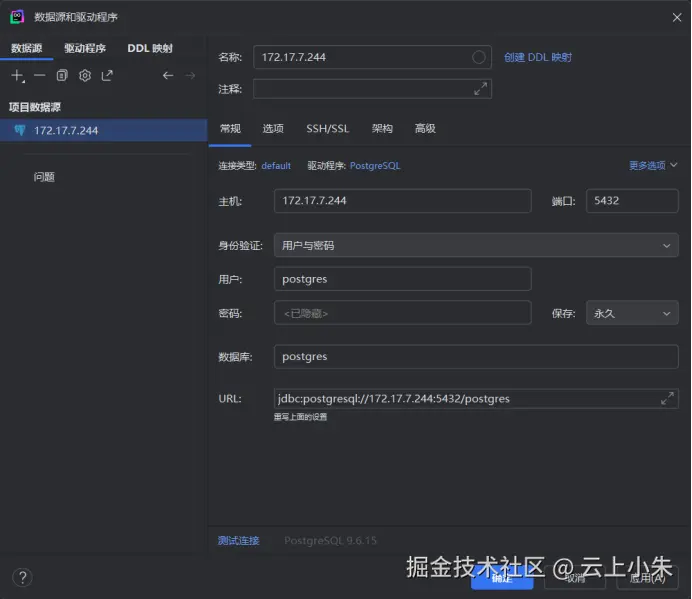Change connection type via default link
This screenshot has width=692, height=599.
[x=276, y=166]
